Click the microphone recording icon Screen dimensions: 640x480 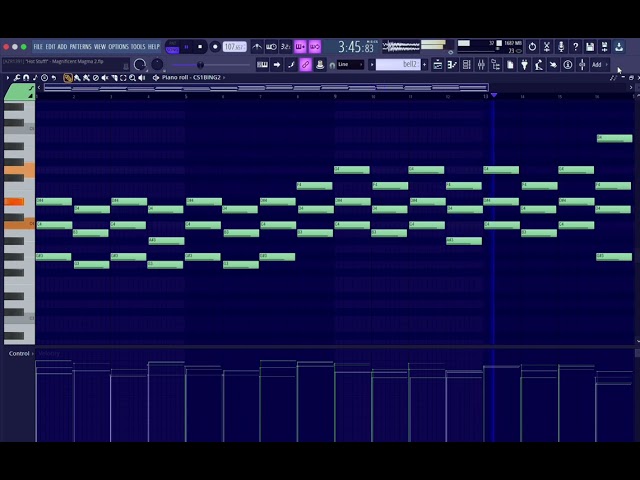pos(561,47)
